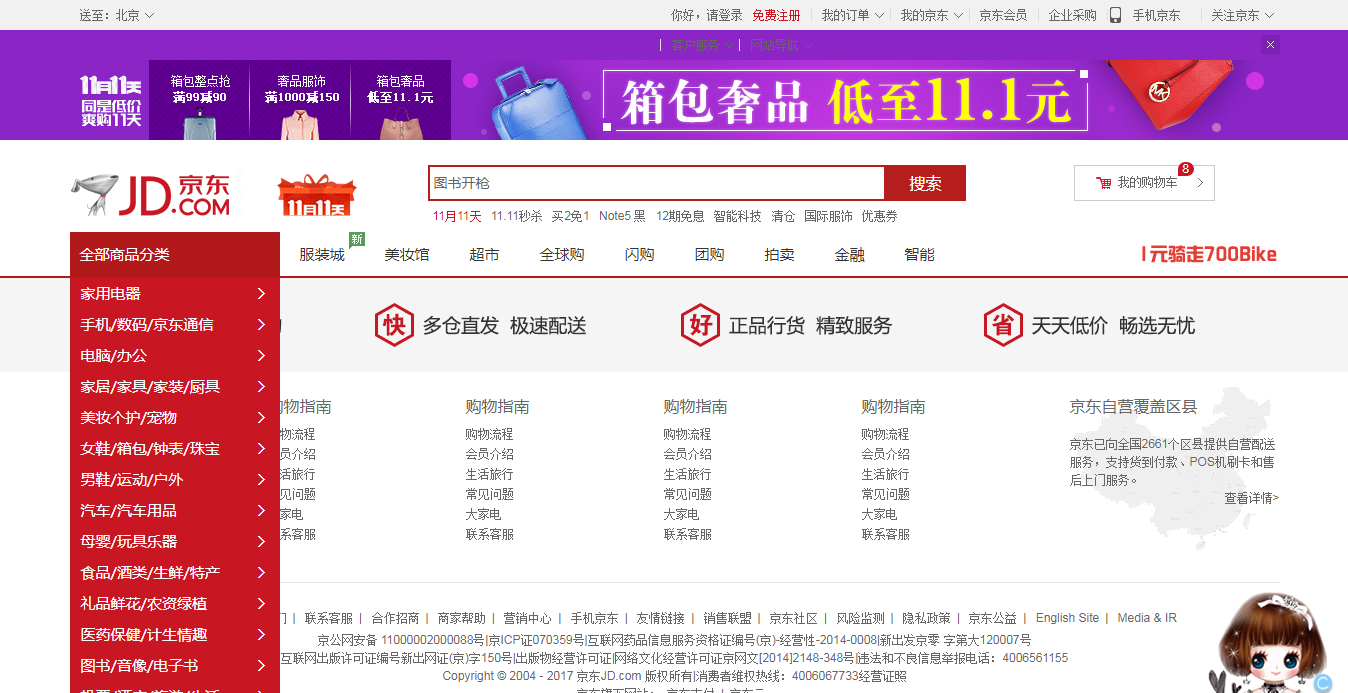Screen dimensions: 1348x693
Task: Click the 11.11 gift box promo icon
Action: point(317,196)
